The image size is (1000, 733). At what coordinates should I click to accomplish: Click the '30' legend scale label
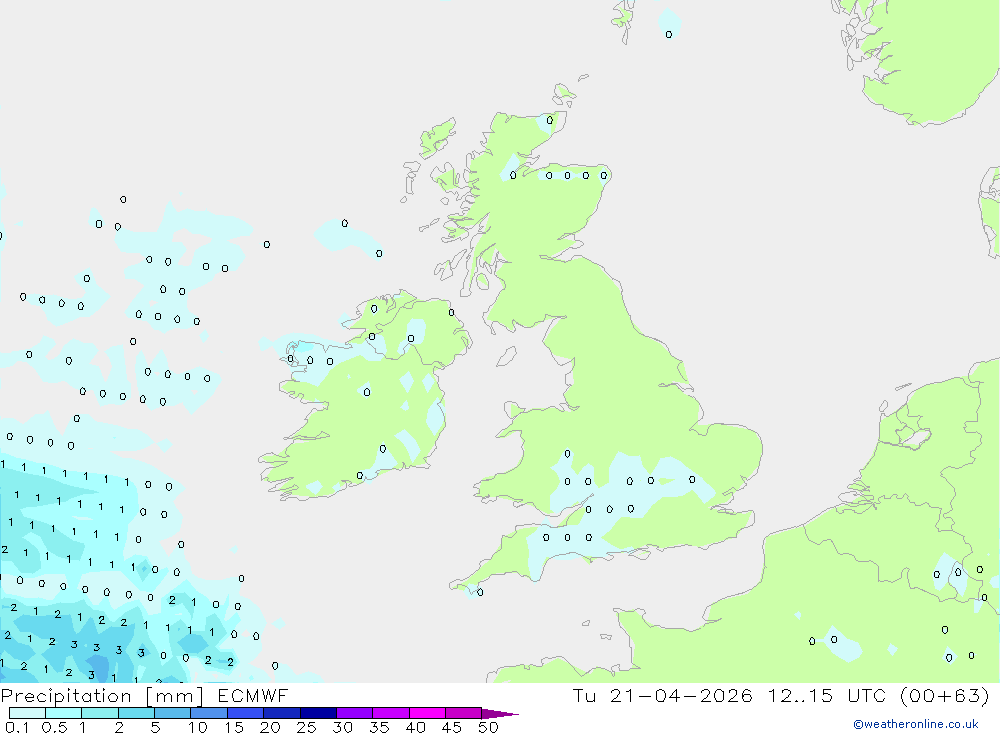click(x=343, y=727)
